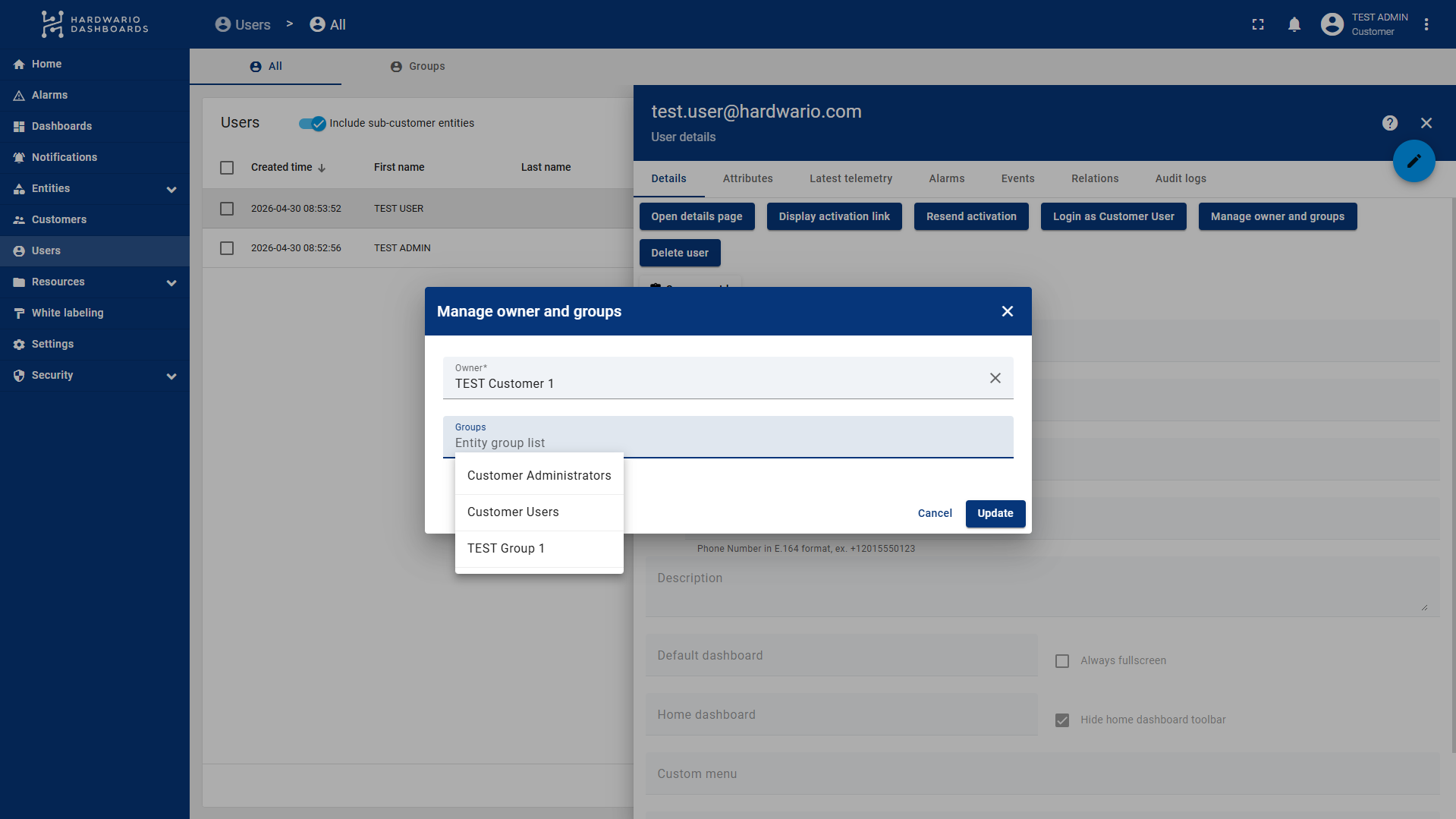
Task: Toggle Always fullscreen checkbox
Action: [1062, 661]
